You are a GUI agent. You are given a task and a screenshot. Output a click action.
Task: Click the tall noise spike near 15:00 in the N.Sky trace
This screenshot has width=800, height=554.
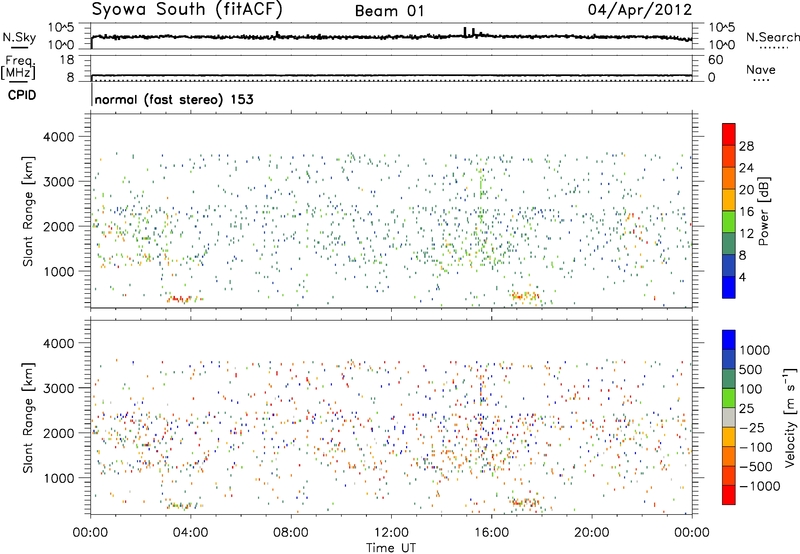465,32
